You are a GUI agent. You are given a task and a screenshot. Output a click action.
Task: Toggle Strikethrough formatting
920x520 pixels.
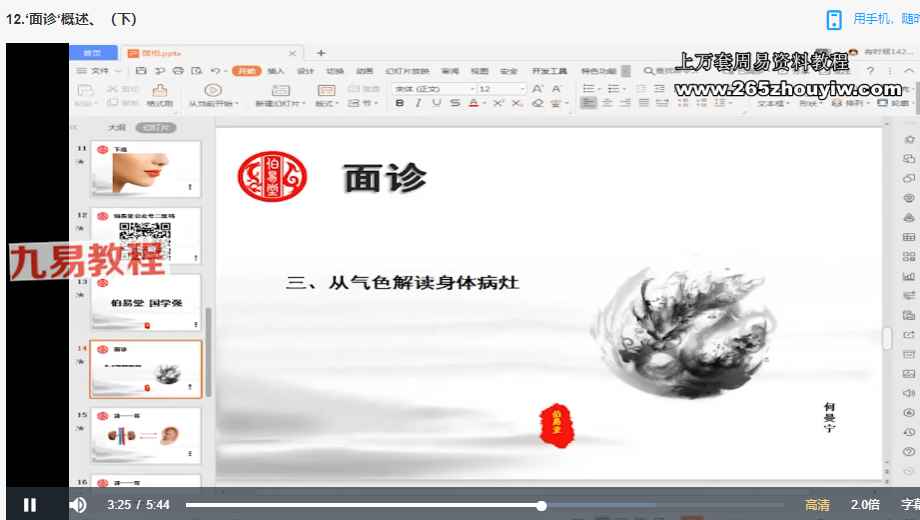[455, 103]
